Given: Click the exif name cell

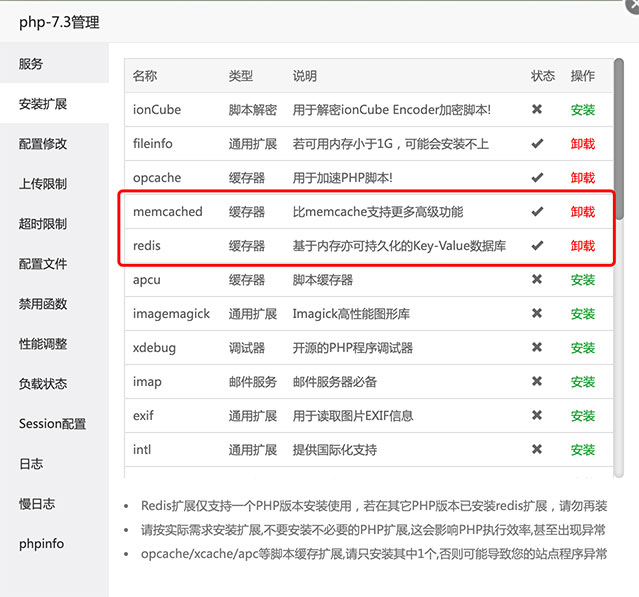Looking at the screenshot, I should (143, 416).
